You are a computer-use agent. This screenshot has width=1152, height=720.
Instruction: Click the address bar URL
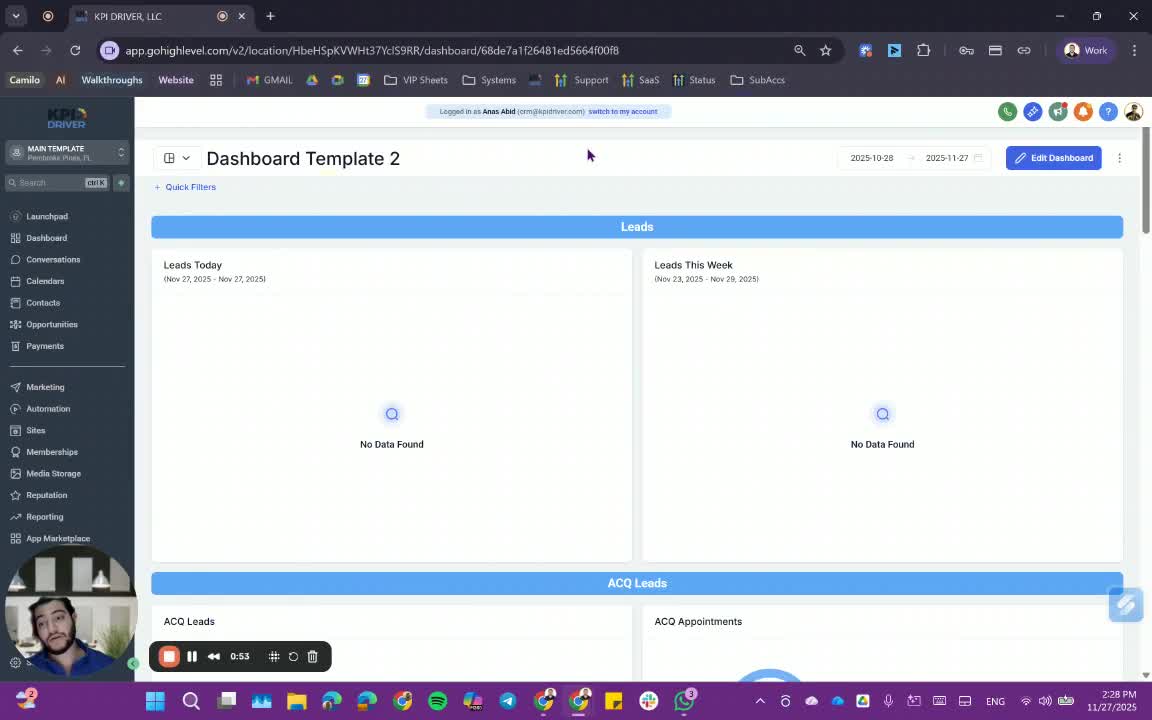372,51
